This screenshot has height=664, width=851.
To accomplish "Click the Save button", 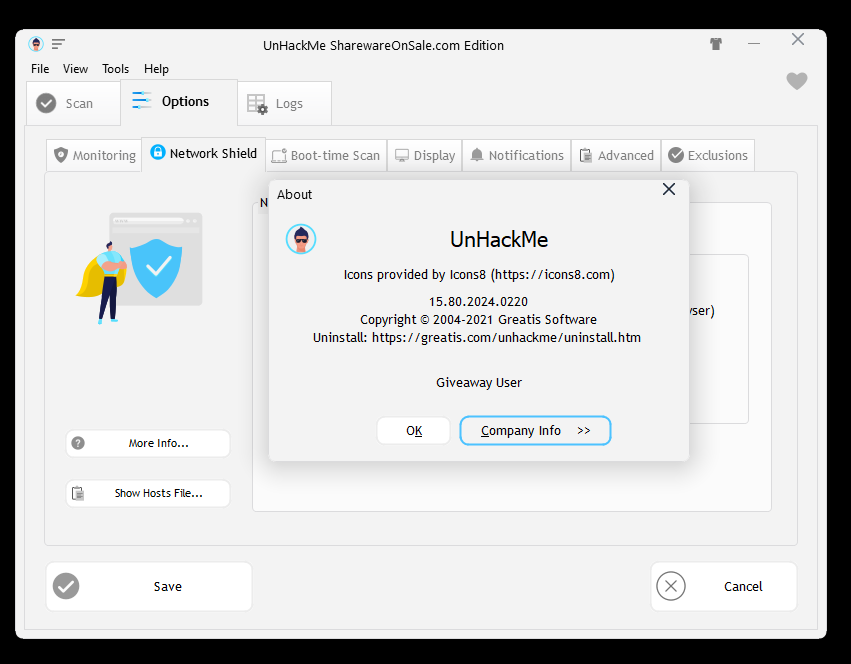I will pos(149,586).
